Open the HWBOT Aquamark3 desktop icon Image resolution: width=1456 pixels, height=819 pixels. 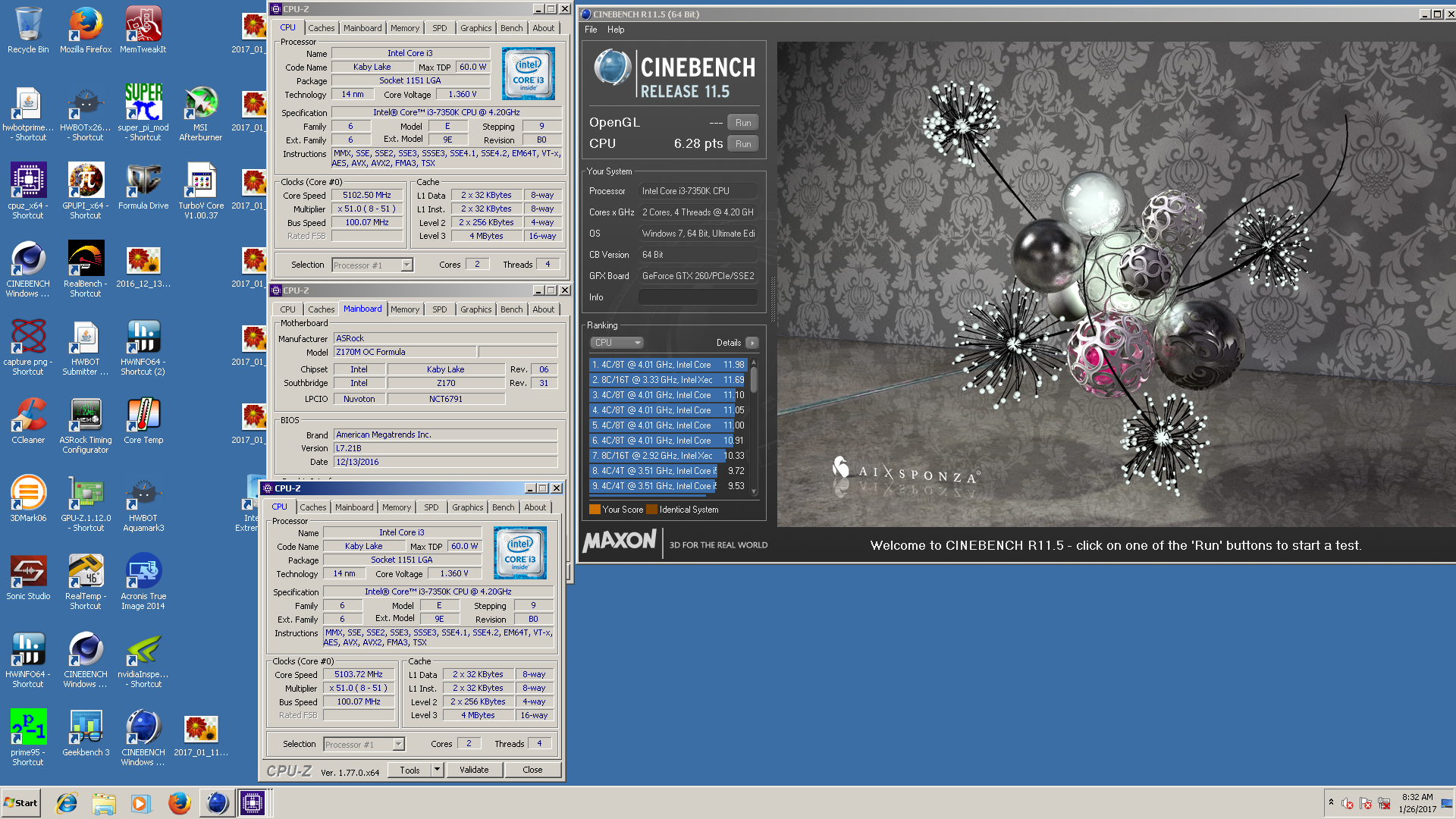coord(143,504)
